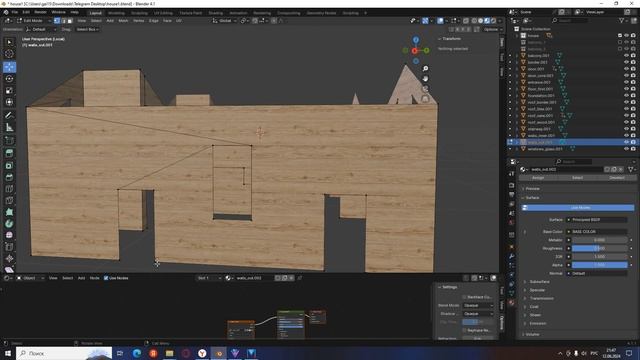Toggle Raytrace Refraction checkbox
This screenshot has width=640, height=360.
point(464,330)
